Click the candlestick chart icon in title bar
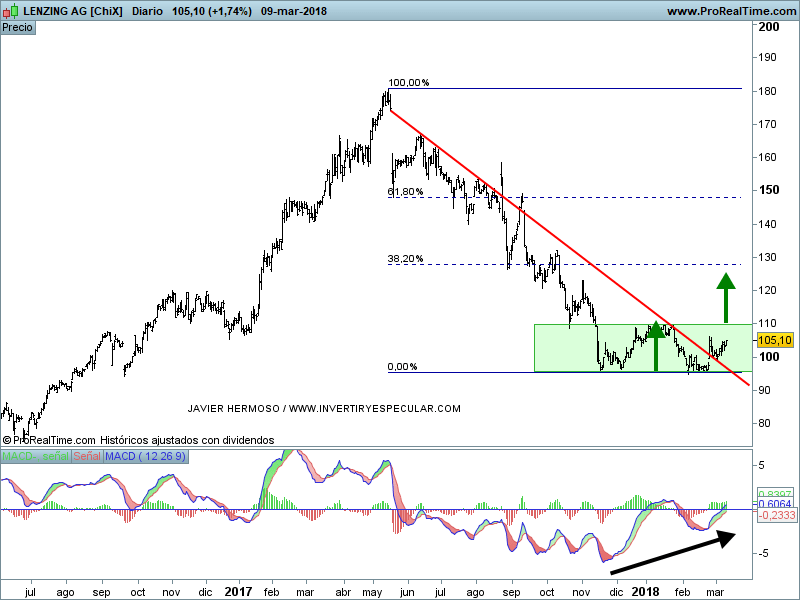The image size is (800, 600). coord(11,11)
